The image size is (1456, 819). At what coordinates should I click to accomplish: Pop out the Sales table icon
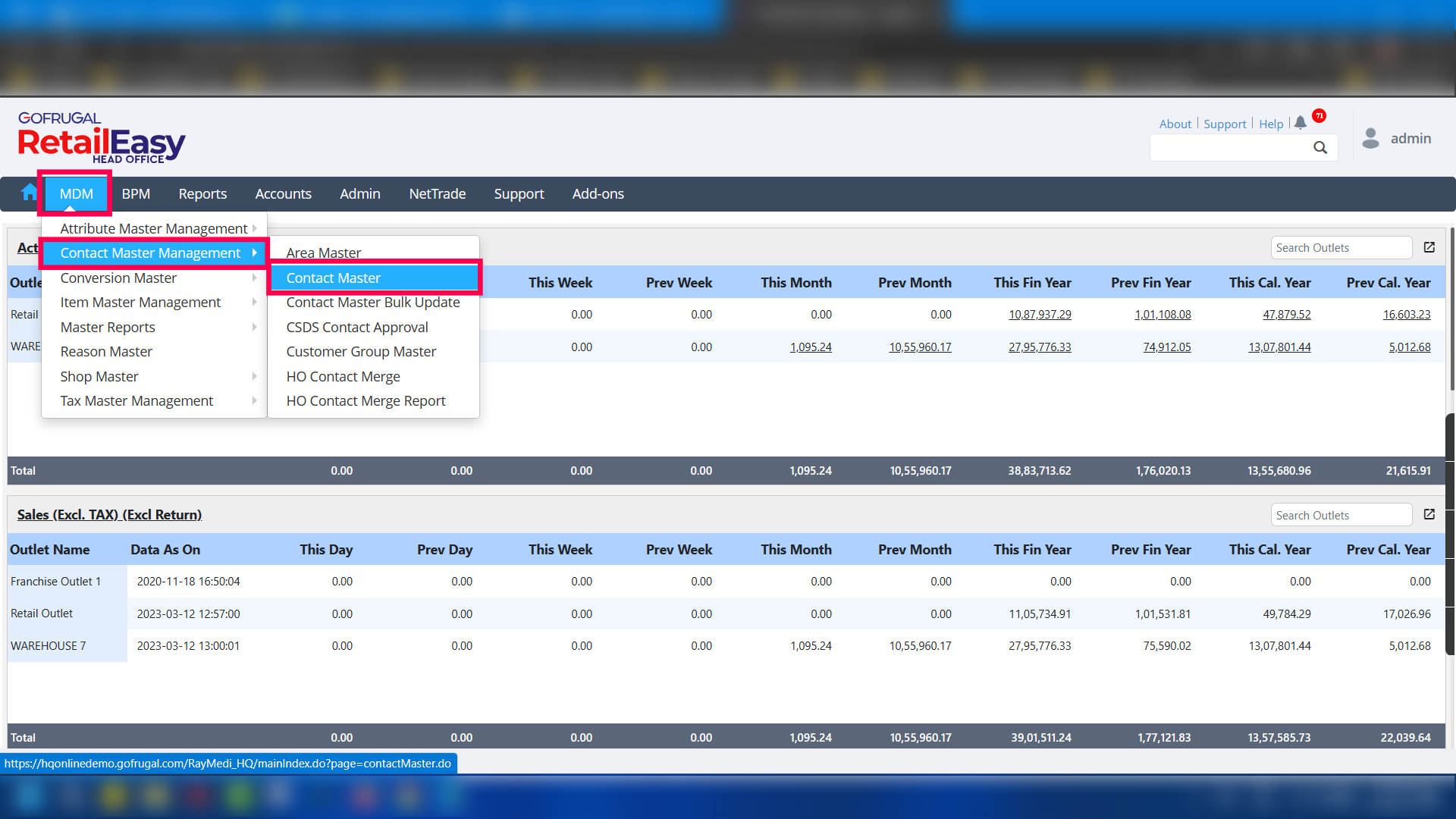point(1429,514)
